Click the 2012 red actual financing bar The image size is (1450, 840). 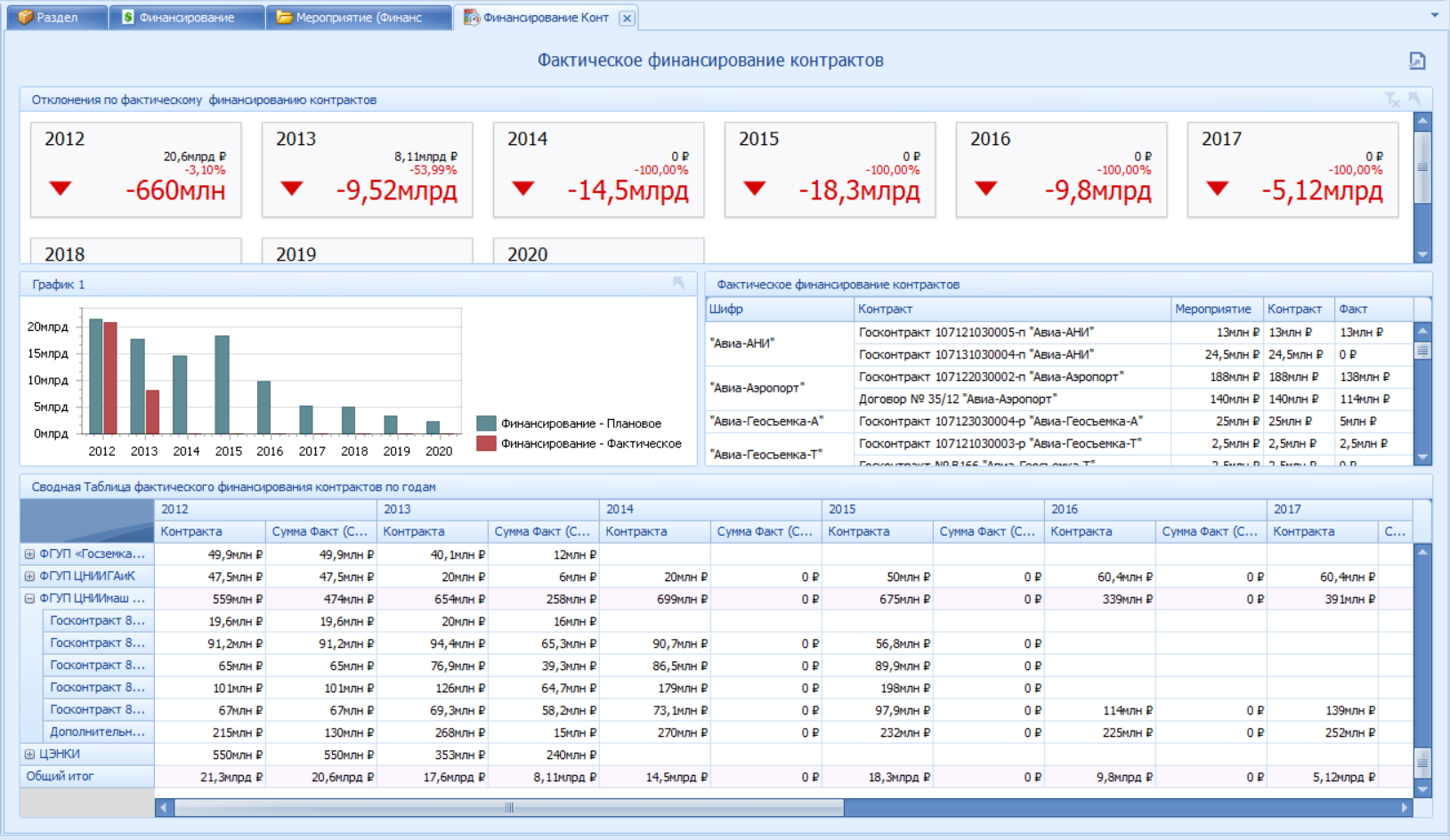click(110, 378)
